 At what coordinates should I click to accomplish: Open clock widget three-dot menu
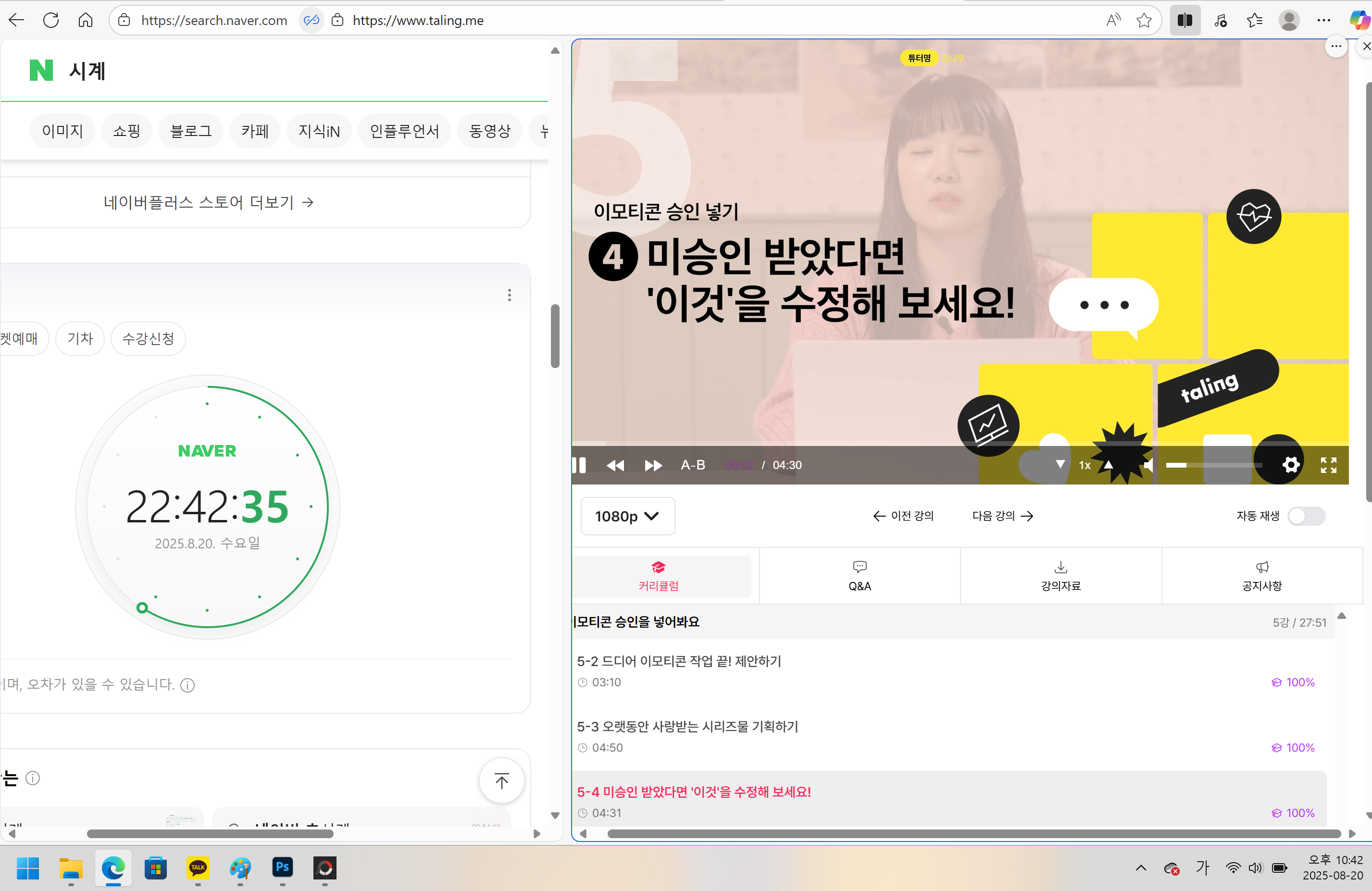click(x=509, y=295)
